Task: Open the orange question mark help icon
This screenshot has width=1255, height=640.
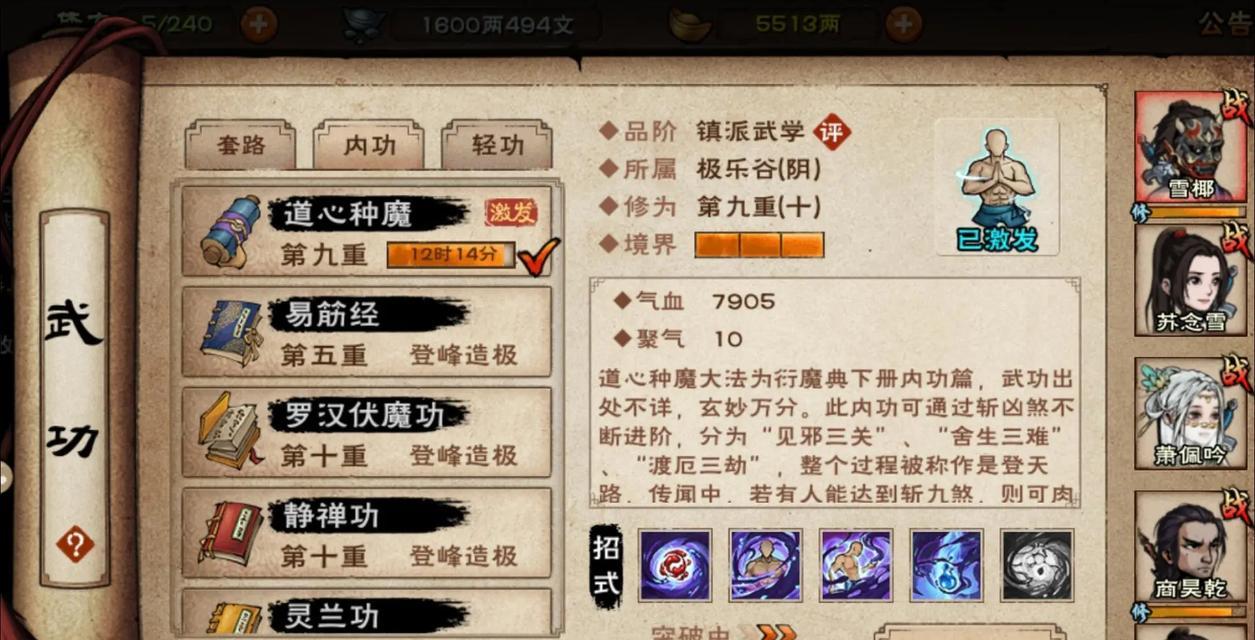Action: [75, 544]
